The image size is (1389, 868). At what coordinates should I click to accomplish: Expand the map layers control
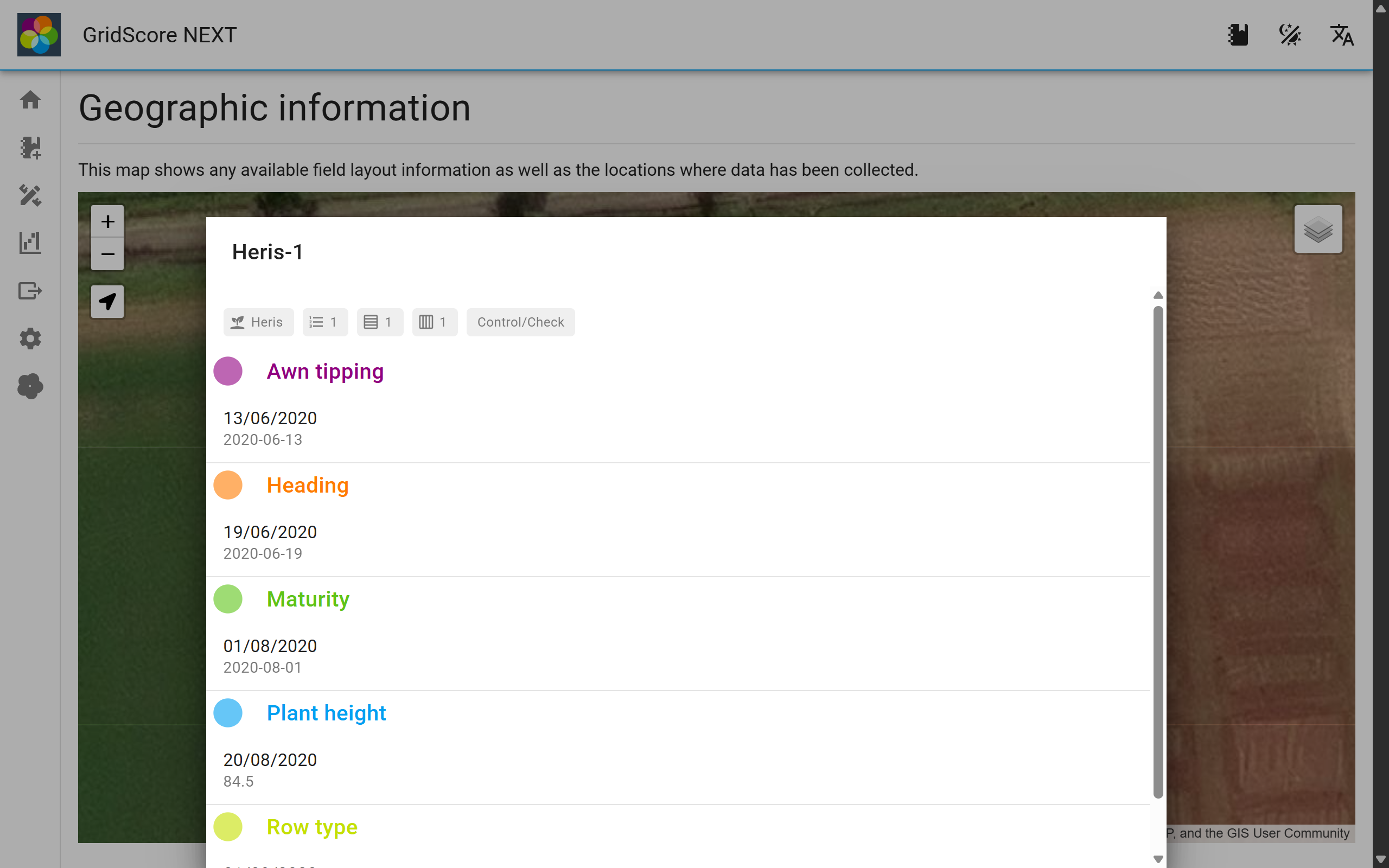tap(1318, 229)
